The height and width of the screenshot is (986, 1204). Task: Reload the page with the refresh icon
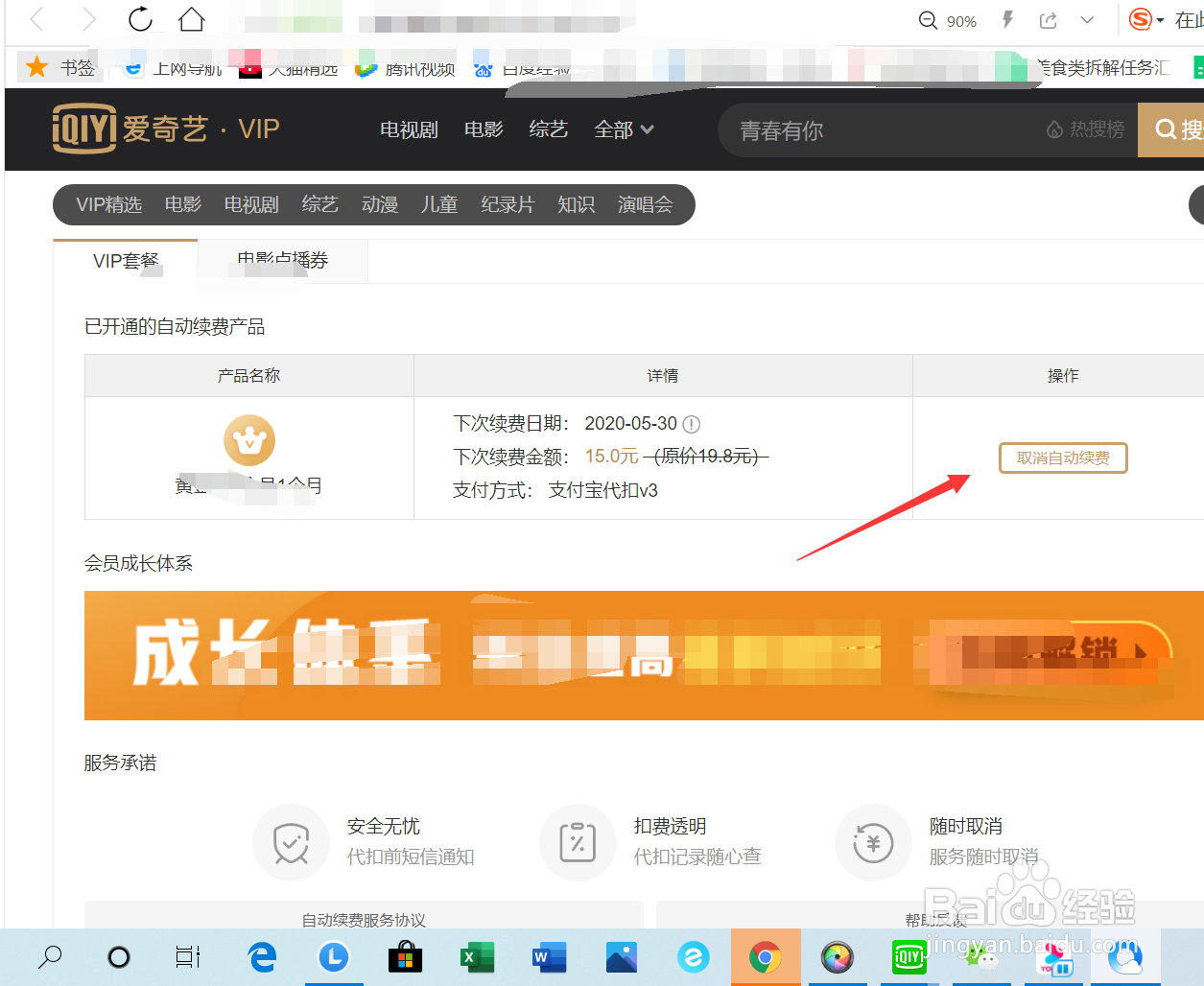[x=140, y=19]
